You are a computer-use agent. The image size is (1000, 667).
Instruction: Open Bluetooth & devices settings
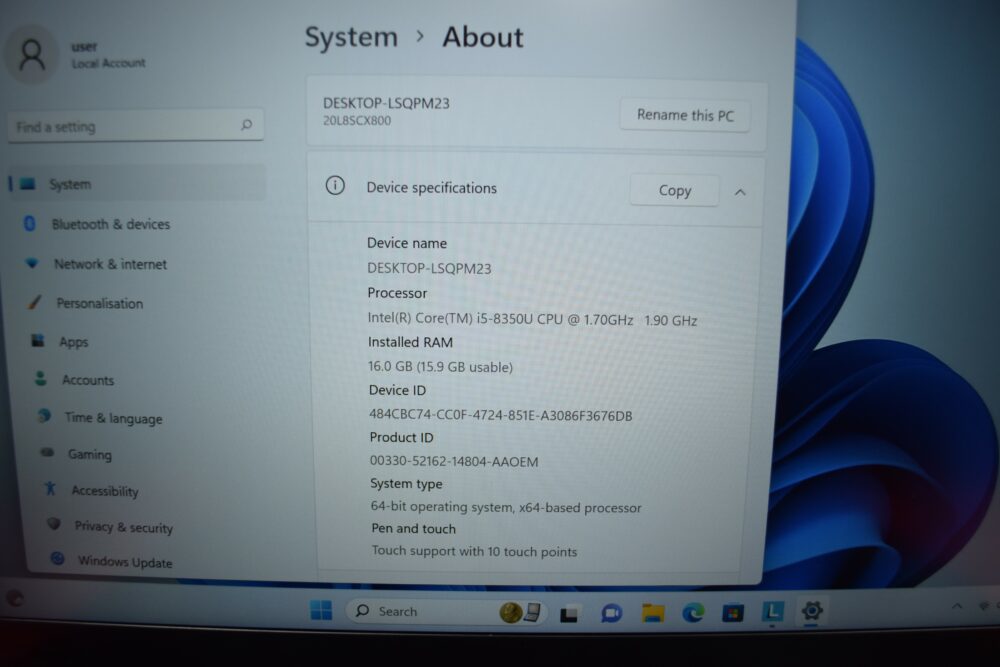(110, 224)
